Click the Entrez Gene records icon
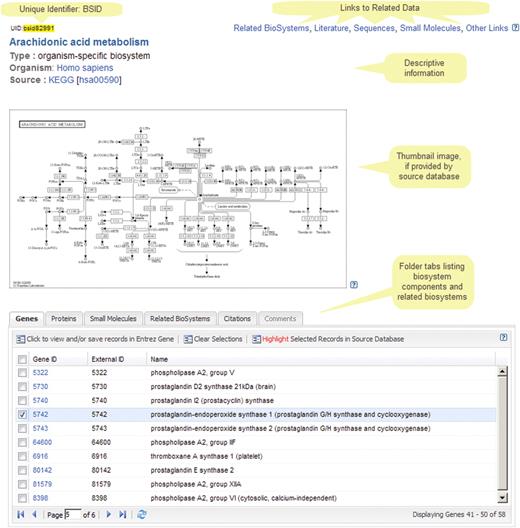The height and width of the screenshot is (528, 520). [x=21, y=339]
